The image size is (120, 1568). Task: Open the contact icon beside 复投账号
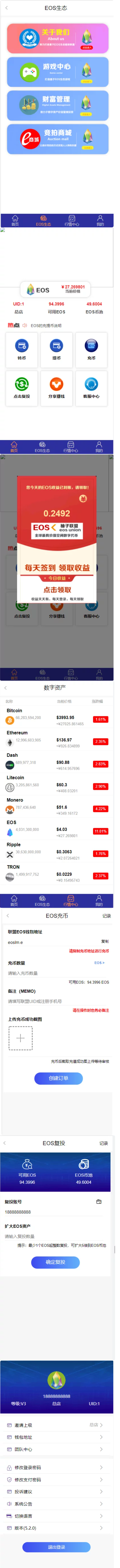(x=99, y=1202)
